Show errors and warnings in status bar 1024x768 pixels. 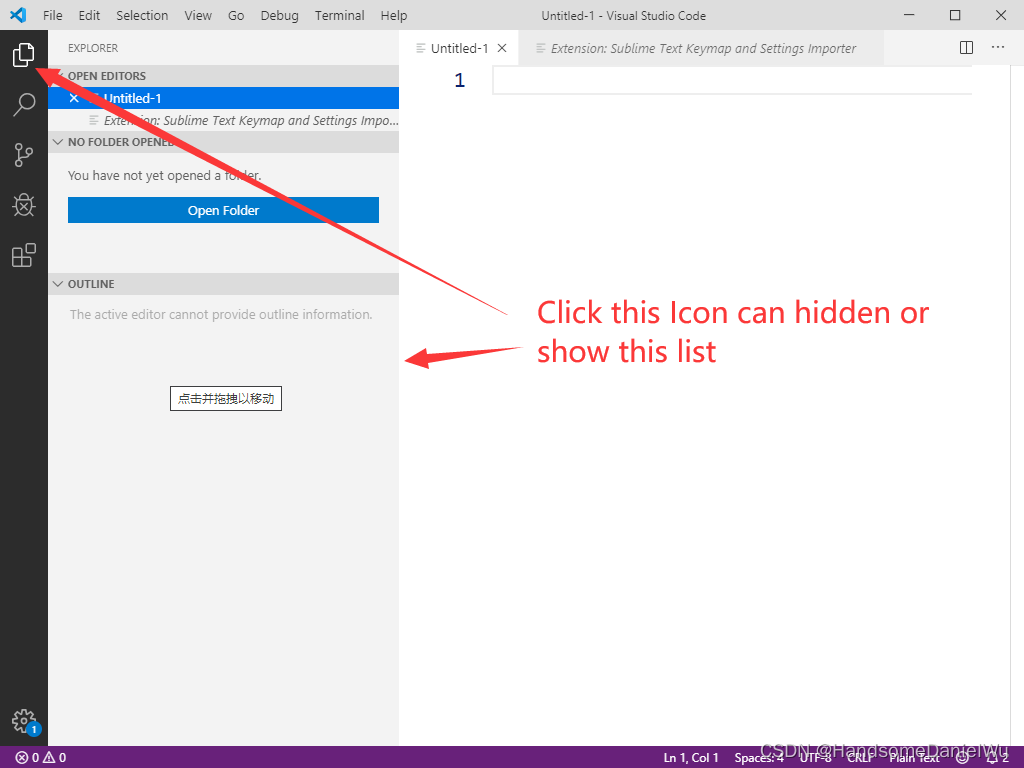pos(40,758)
